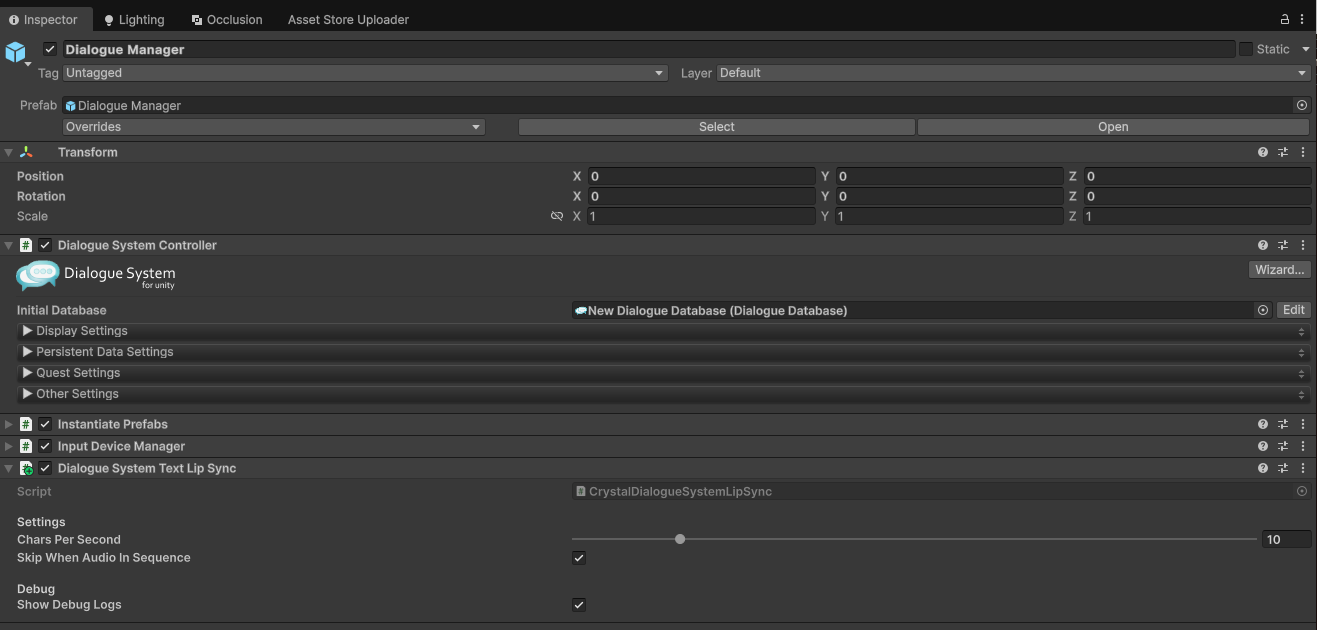Image resolution: width=1317 pixels, height=630 pixels.
Task: Click the Position X input field
Action: click(701, 176)
